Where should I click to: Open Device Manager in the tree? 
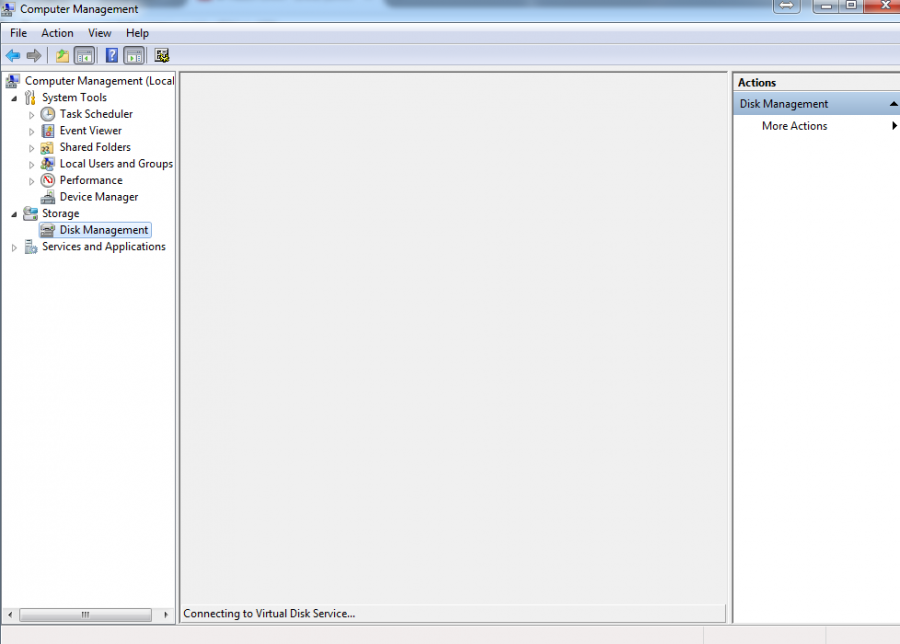[x=98, y=197]
